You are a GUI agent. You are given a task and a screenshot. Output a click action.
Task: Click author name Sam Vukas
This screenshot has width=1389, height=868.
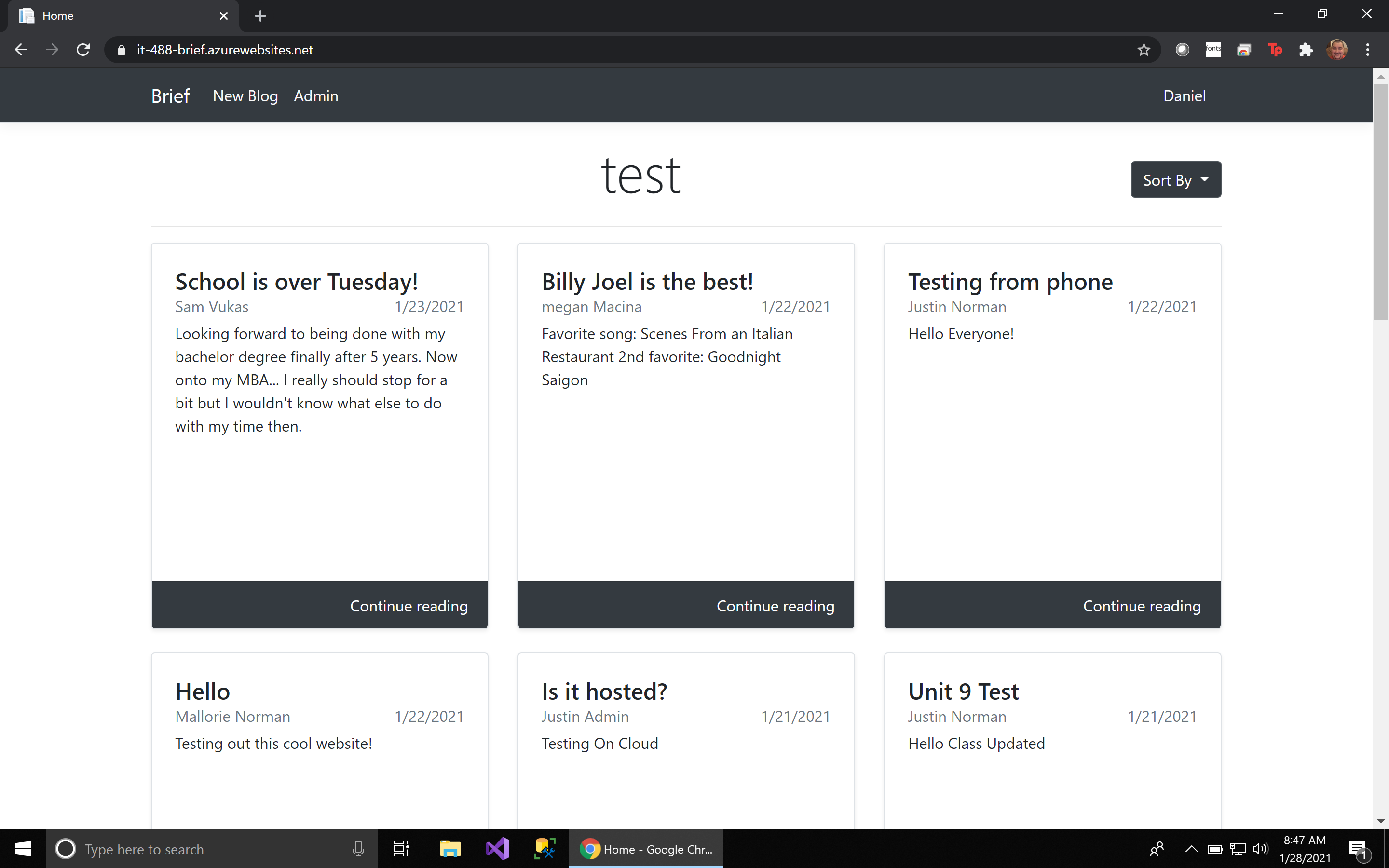pos(212,307)
